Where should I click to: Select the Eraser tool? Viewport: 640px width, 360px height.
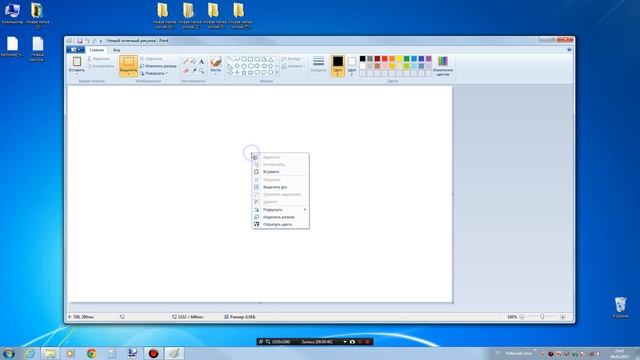tap(186, 71)
